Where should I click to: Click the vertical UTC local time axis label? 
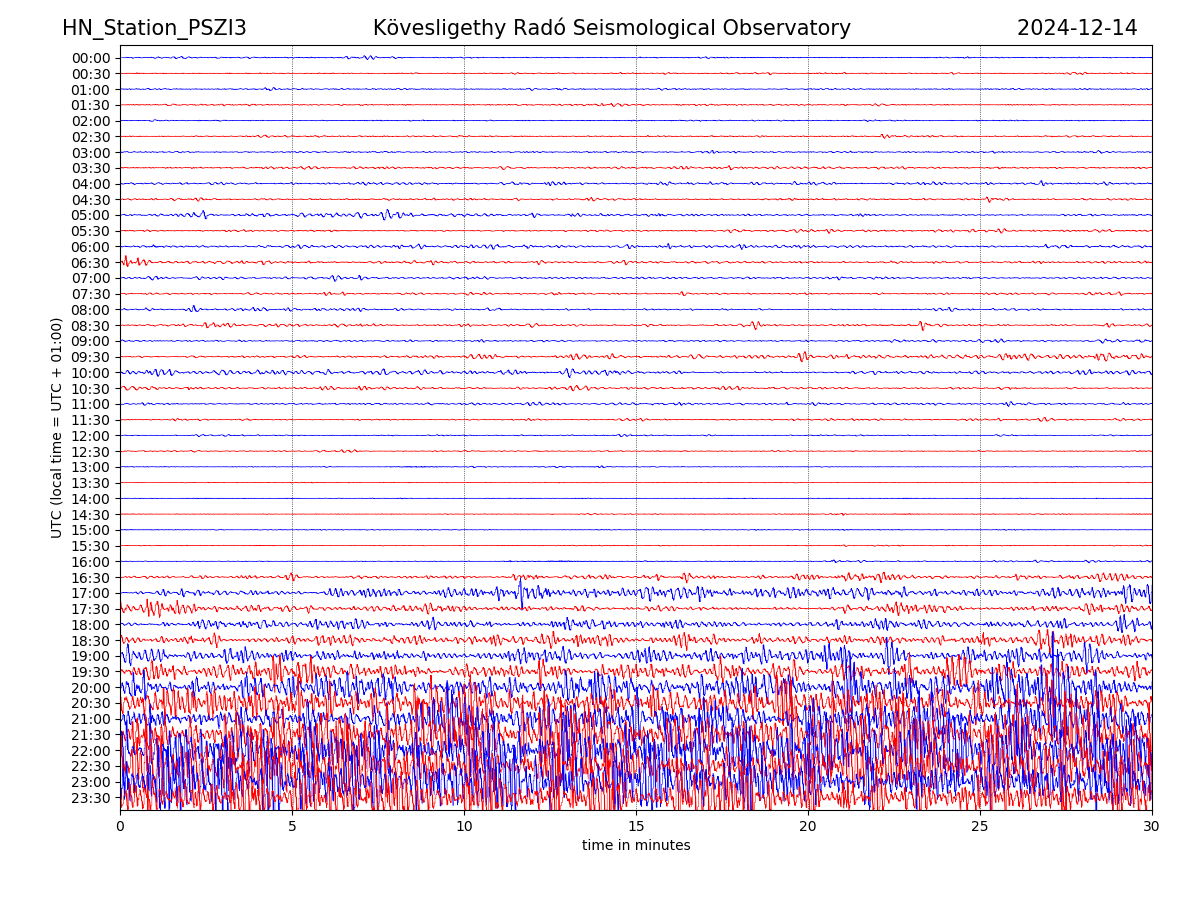coord(57,428)
